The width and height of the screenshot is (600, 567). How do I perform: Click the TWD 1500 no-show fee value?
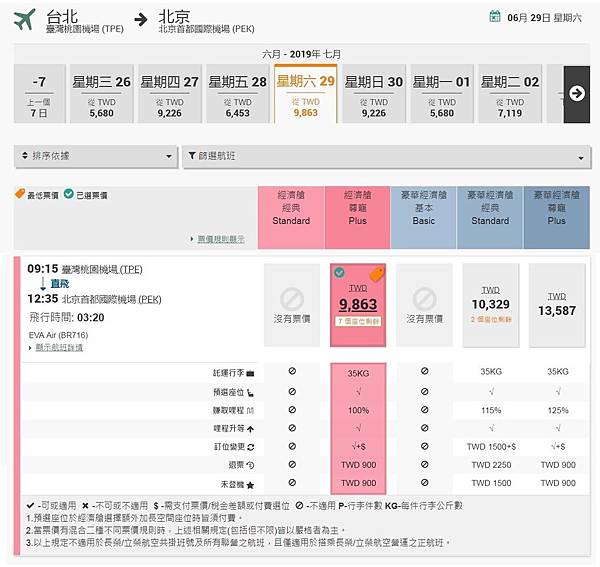tap(491, 483)
